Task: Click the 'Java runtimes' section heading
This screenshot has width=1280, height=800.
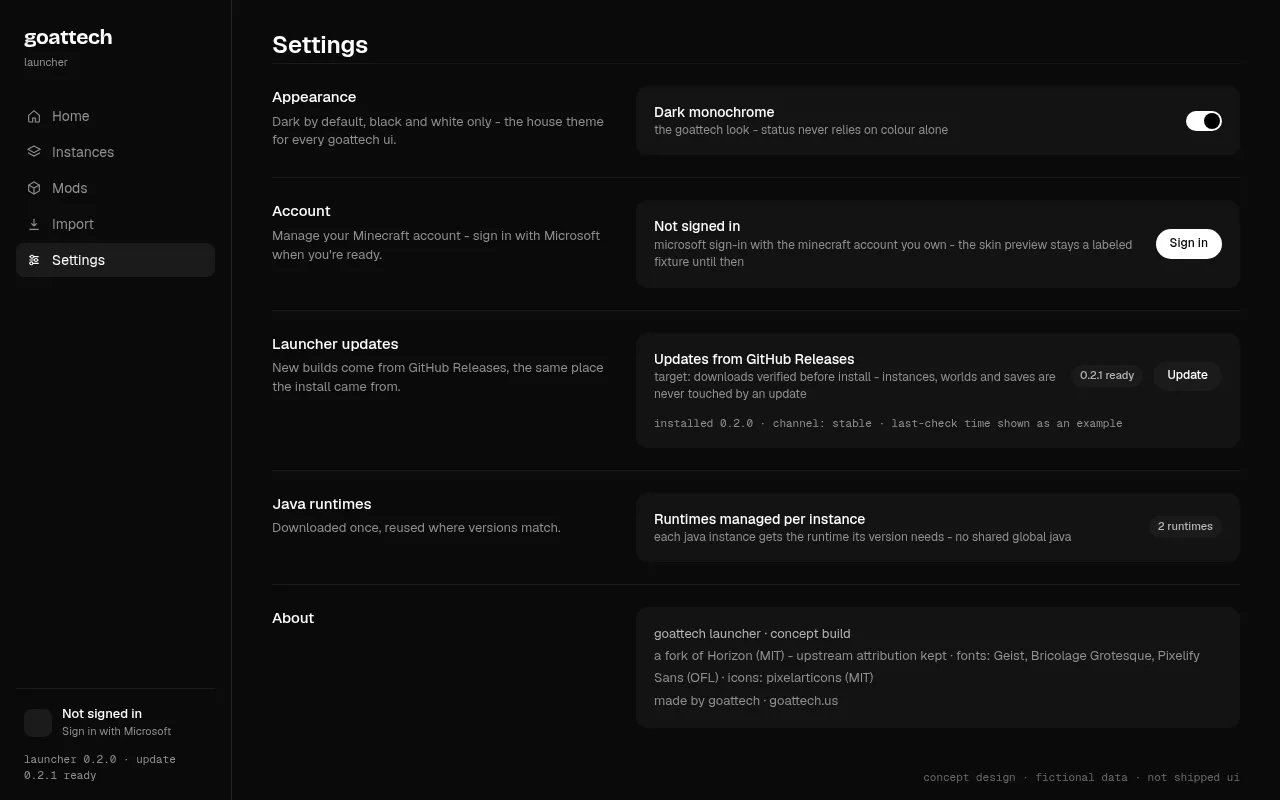Action: [321, 504]
